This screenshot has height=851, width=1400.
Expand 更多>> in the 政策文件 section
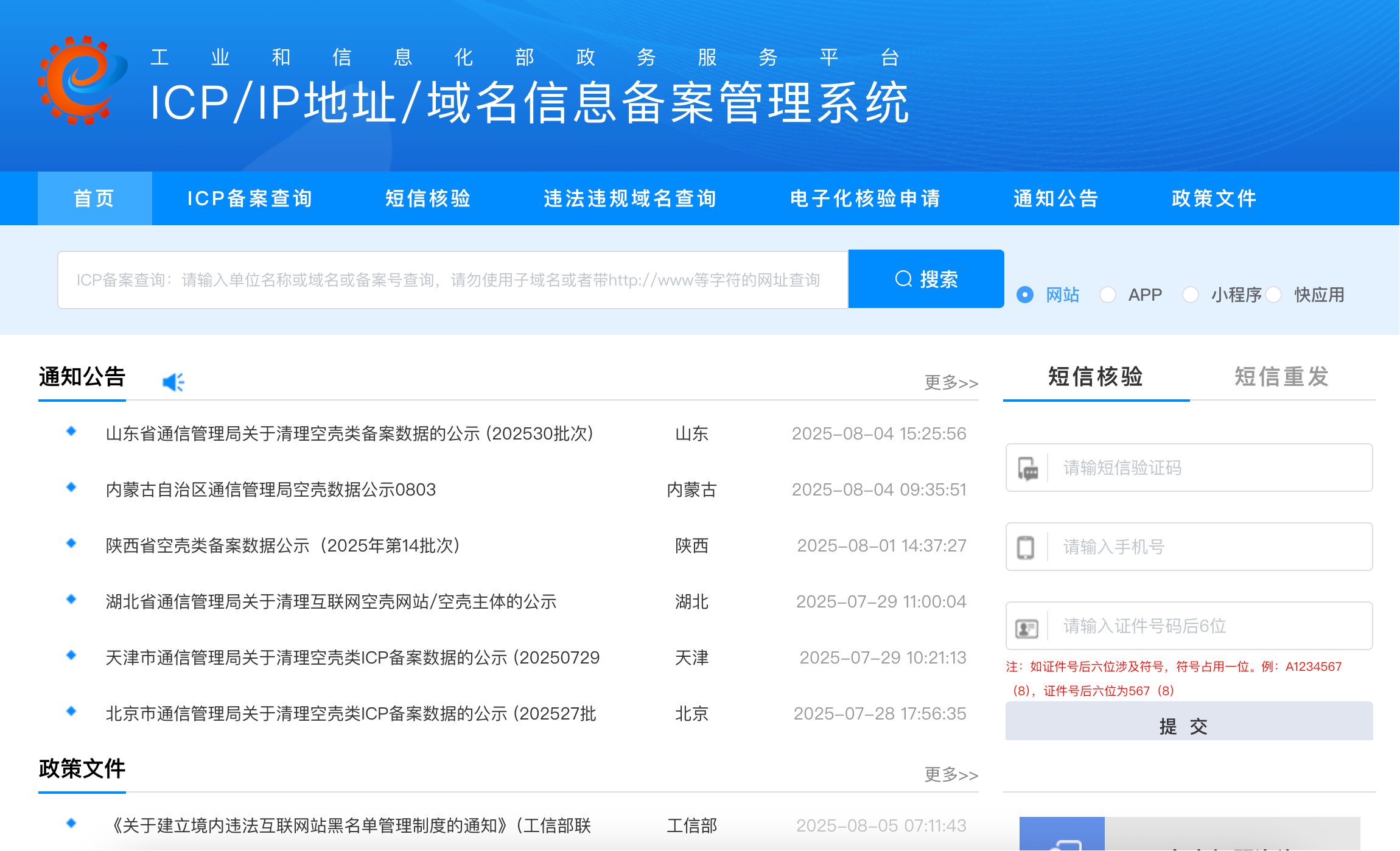click(x=951, y=775)
